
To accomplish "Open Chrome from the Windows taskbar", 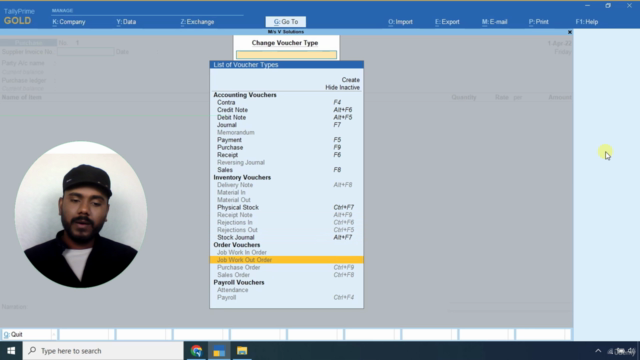I will pos(196,351).
